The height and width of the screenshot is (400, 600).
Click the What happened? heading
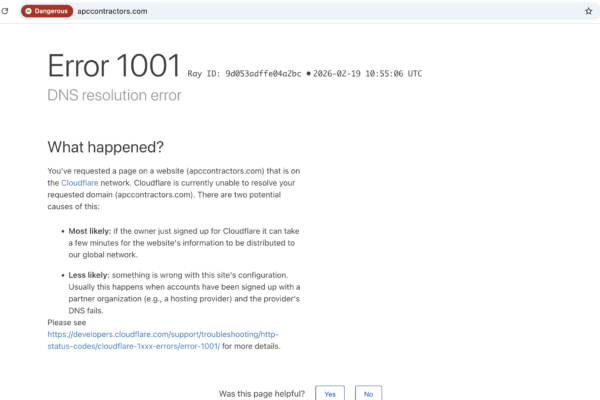click(x=105, y=147)
